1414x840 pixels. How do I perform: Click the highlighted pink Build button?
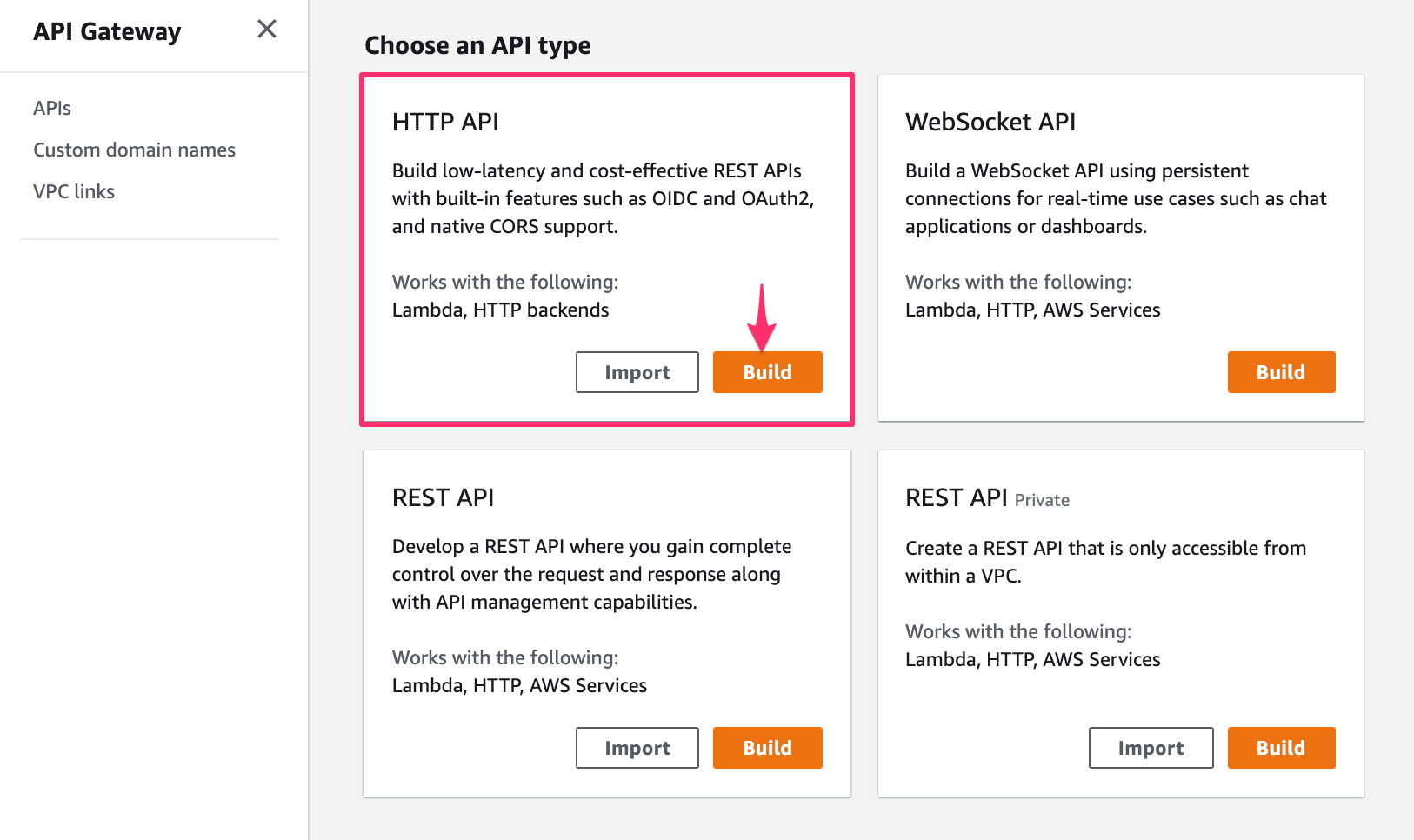(x=767, y=371)
